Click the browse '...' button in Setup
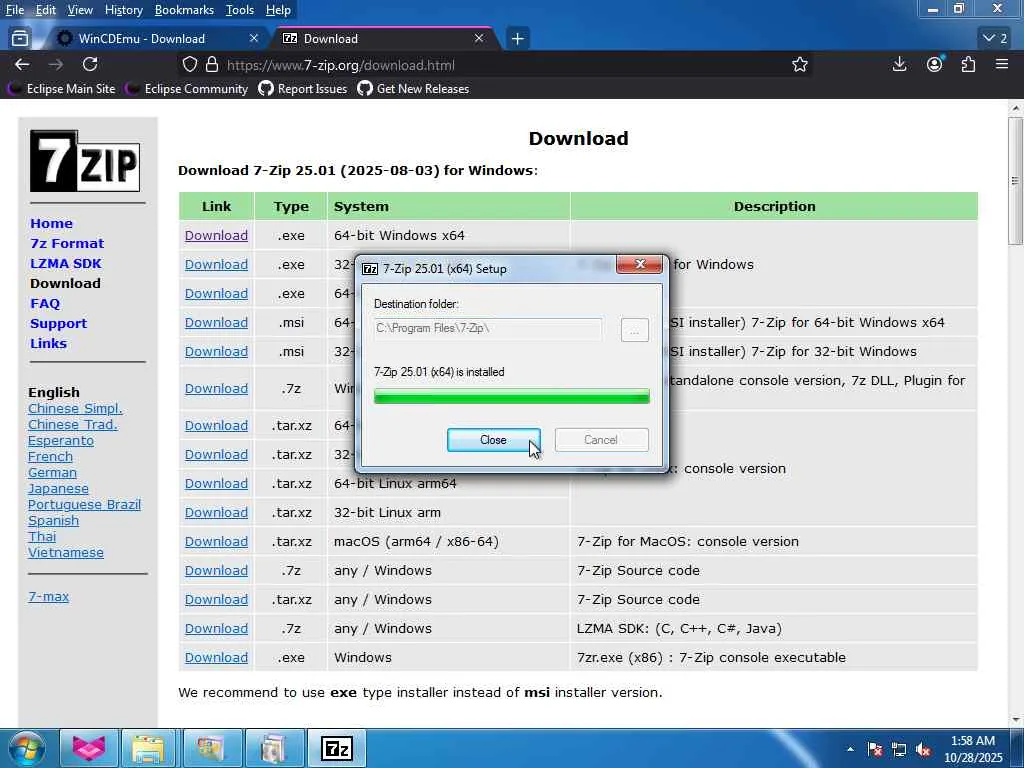 [x=634, y=329]
